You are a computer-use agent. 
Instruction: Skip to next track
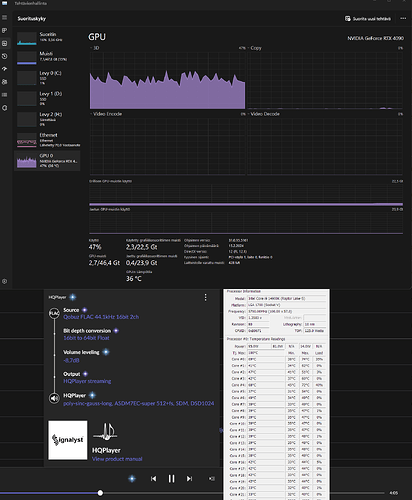[189, 479]
